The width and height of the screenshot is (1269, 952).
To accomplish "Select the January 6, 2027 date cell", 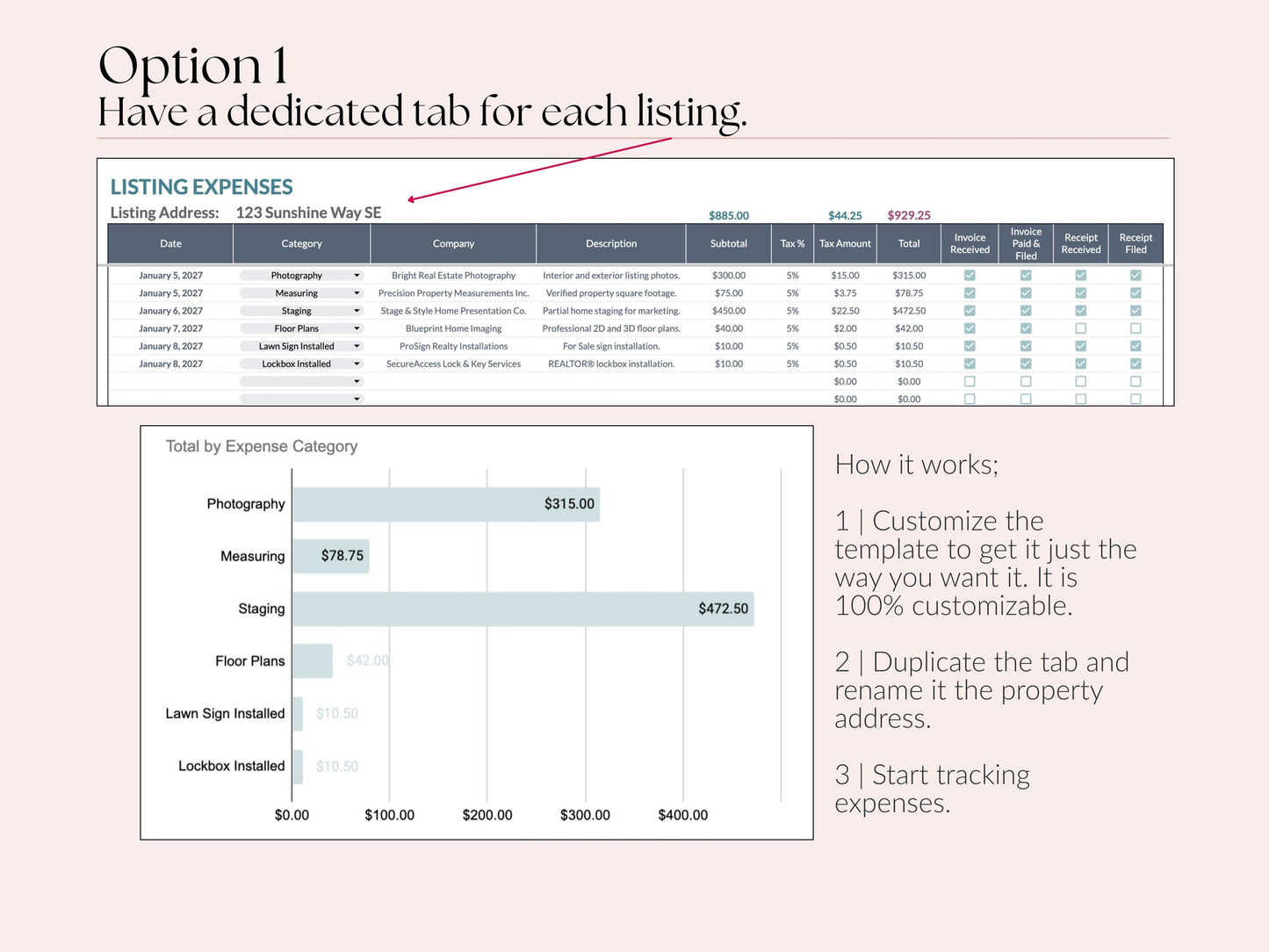I will (170, 311).
